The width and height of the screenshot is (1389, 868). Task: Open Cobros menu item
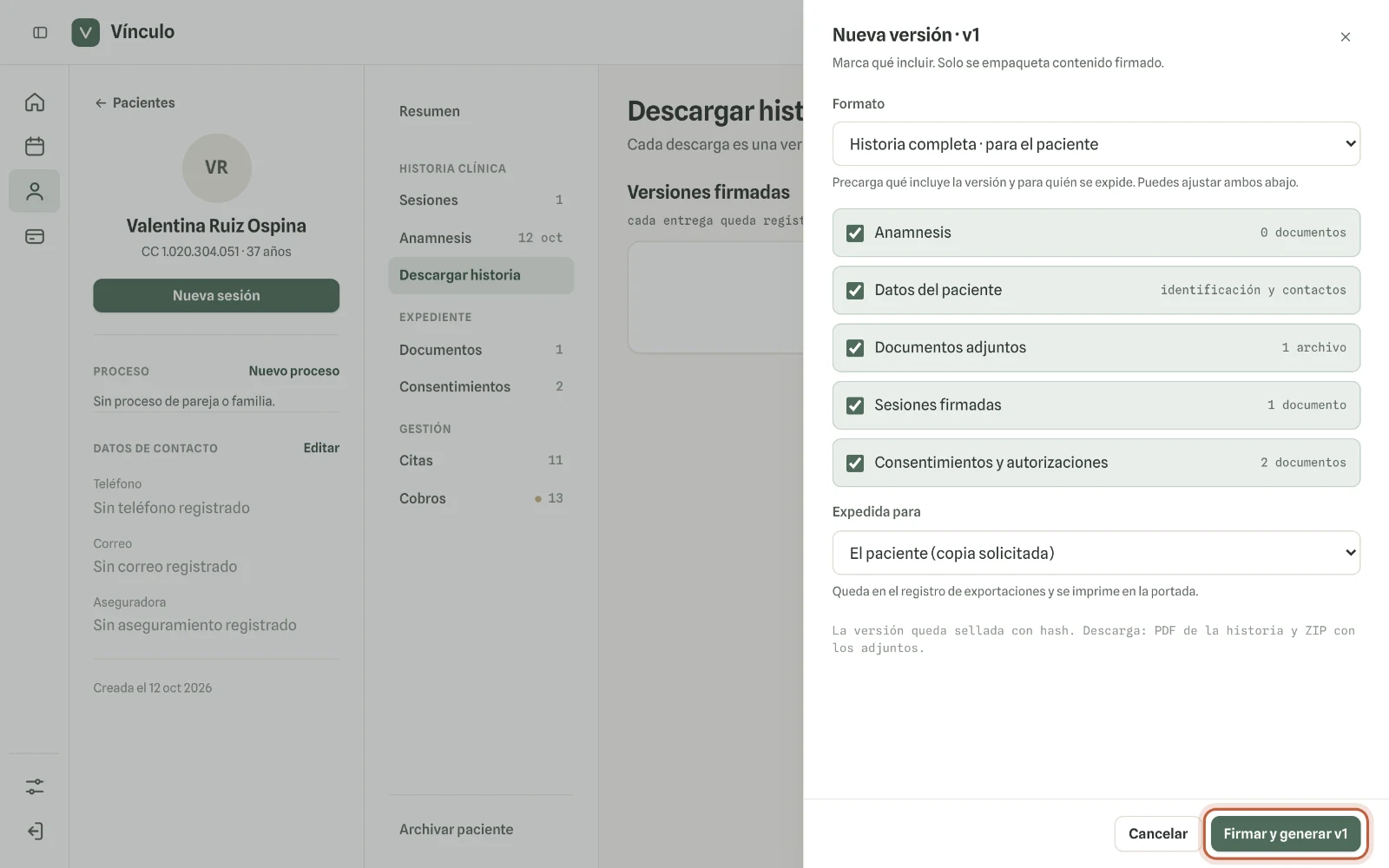click(x=481, y=498)
